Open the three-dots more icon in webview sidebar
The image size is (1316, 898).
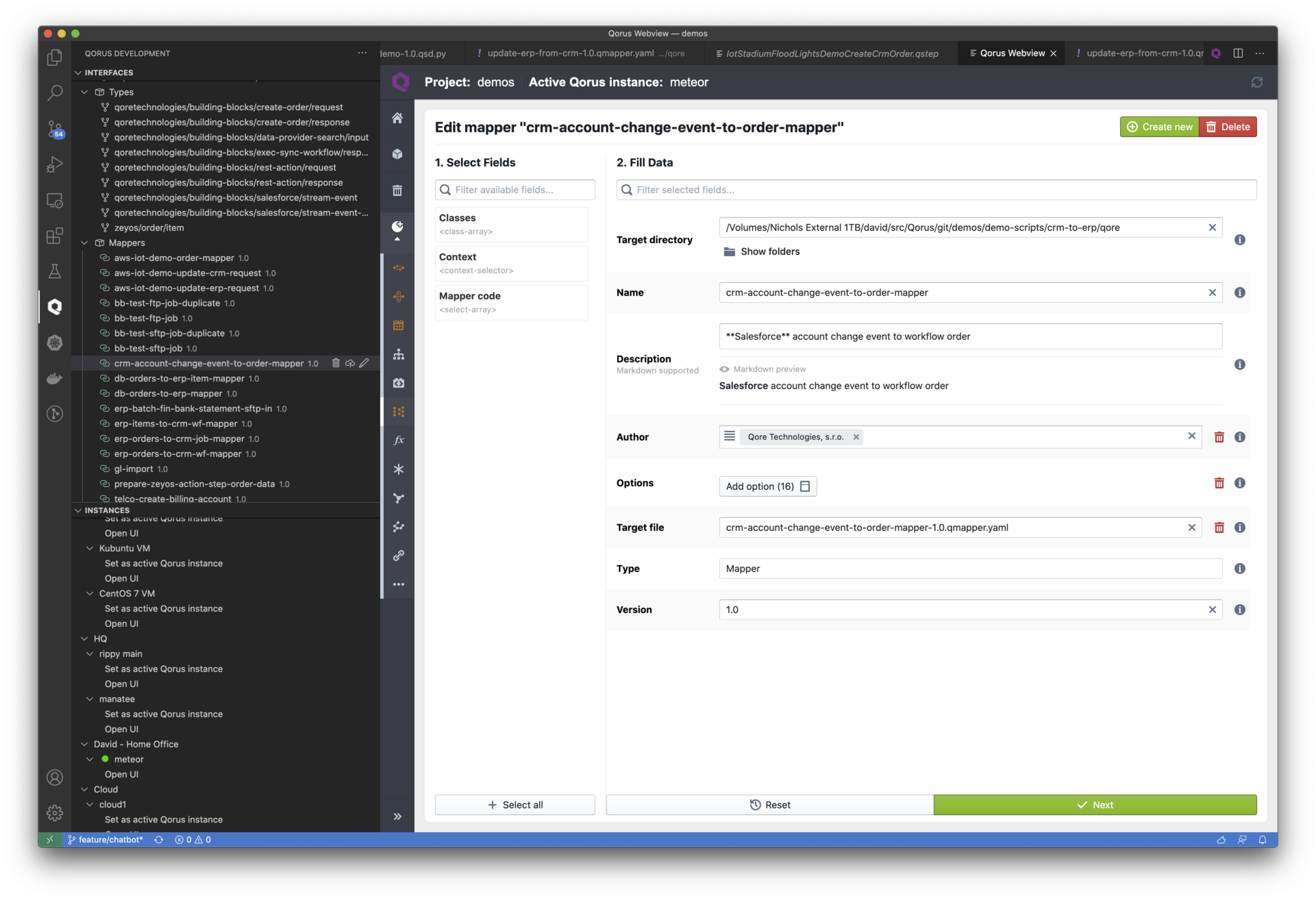(x=398, y=584)
